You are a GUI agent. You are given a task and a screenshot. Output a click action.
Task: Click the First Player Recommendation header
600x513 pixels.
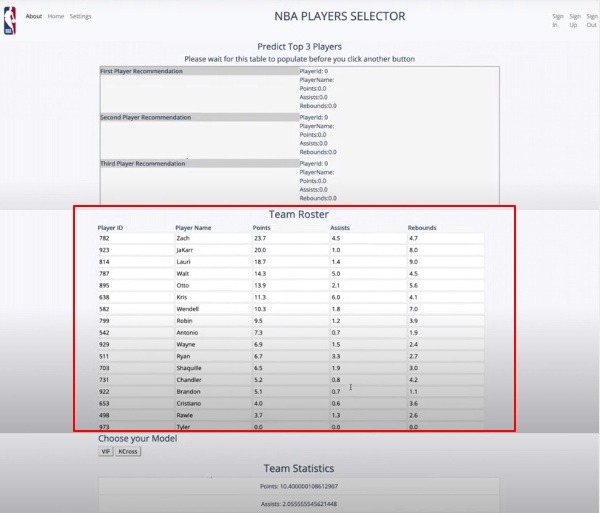point(199,71)
